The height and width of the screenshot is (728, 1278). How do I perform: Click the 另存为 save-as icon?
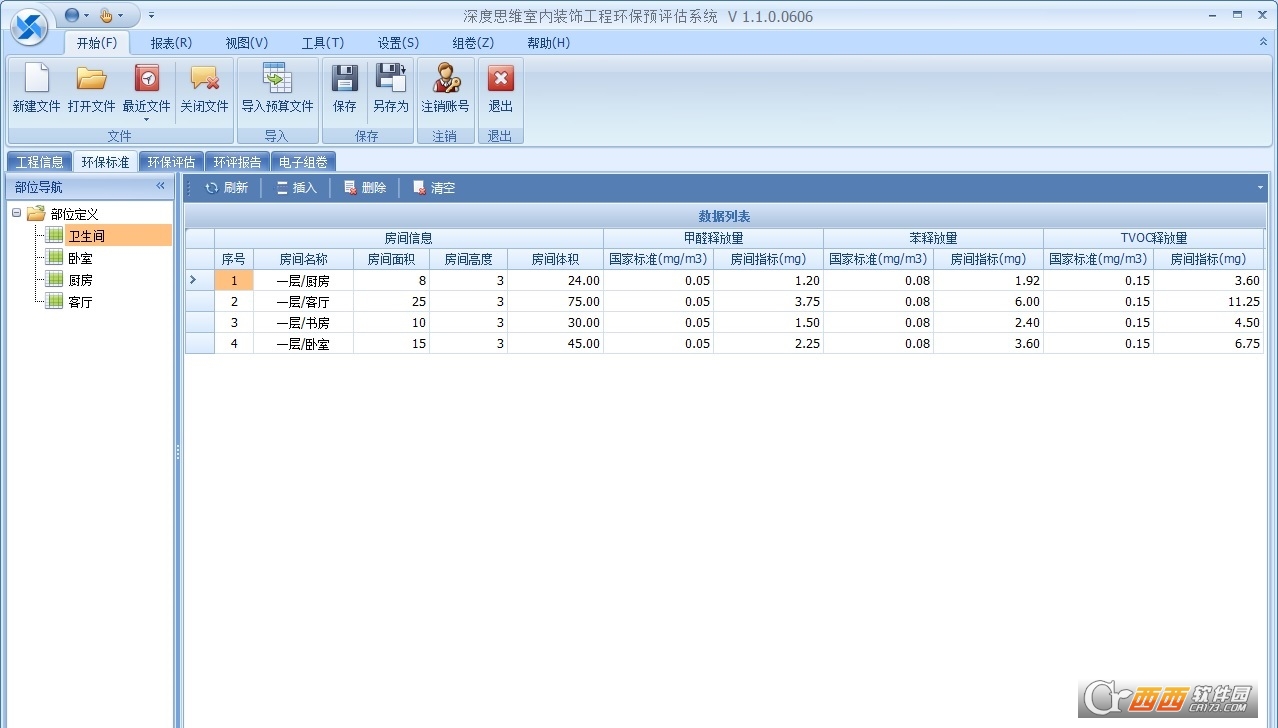(391, 79)
